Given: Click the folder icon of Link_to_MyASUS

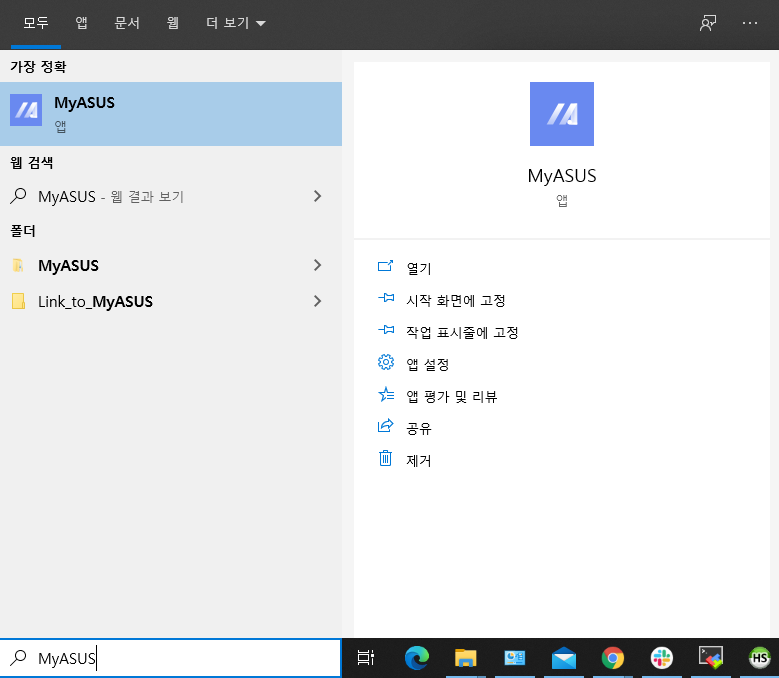Looking at the screenshot, I should pos(18,301).
